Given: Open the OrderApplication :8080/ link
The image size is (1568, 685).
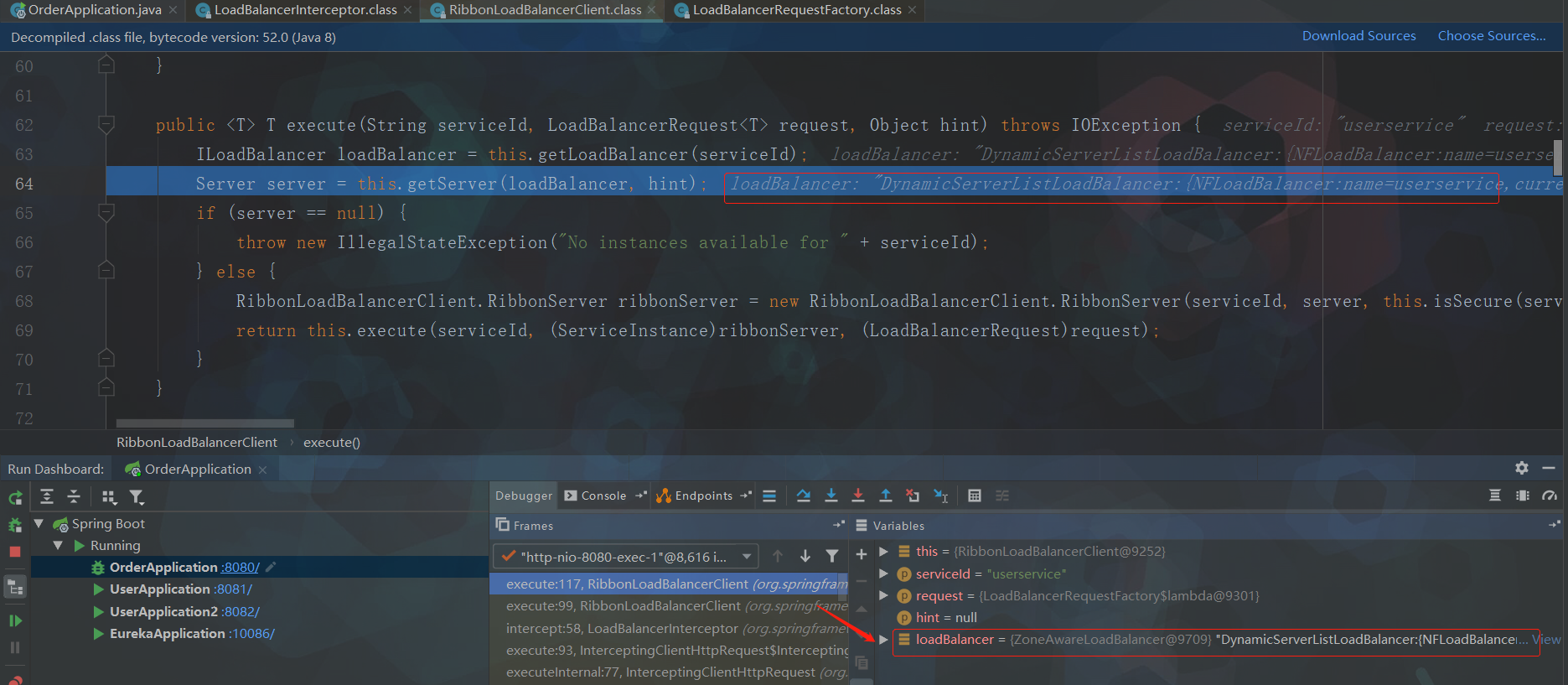Looking at the screenshot, I should (x=241, y=567).
